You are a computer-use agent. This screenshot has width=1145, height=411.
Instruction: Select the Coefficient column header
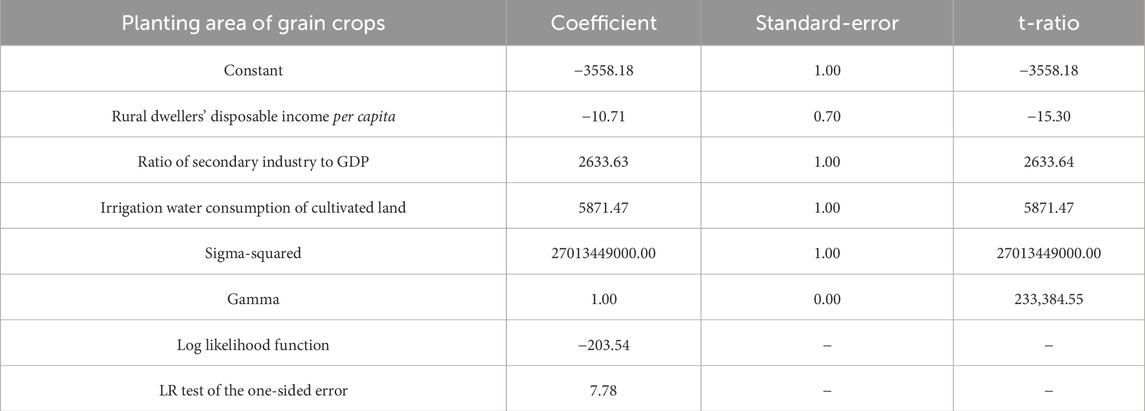point(604,23)
